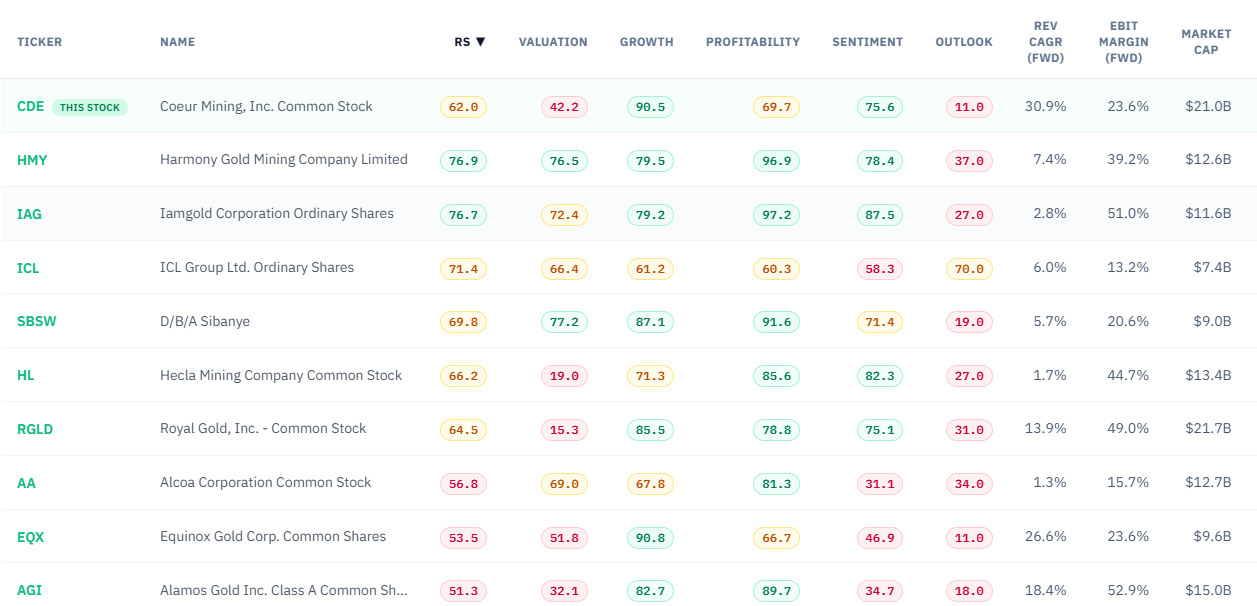This screenshot has width=1257, height=606.
Task: Select Equinox Gold Corp. Common Shares name
Action: point(273,536)
